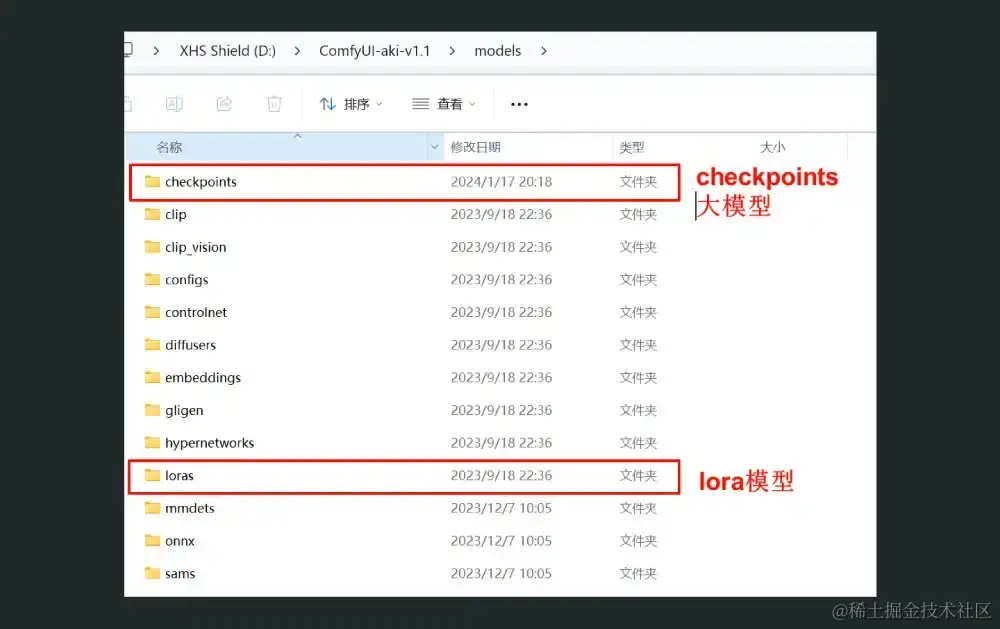Select the loras folder name
The width and height of the screenshot is (1000, 629).
[179, 475]
